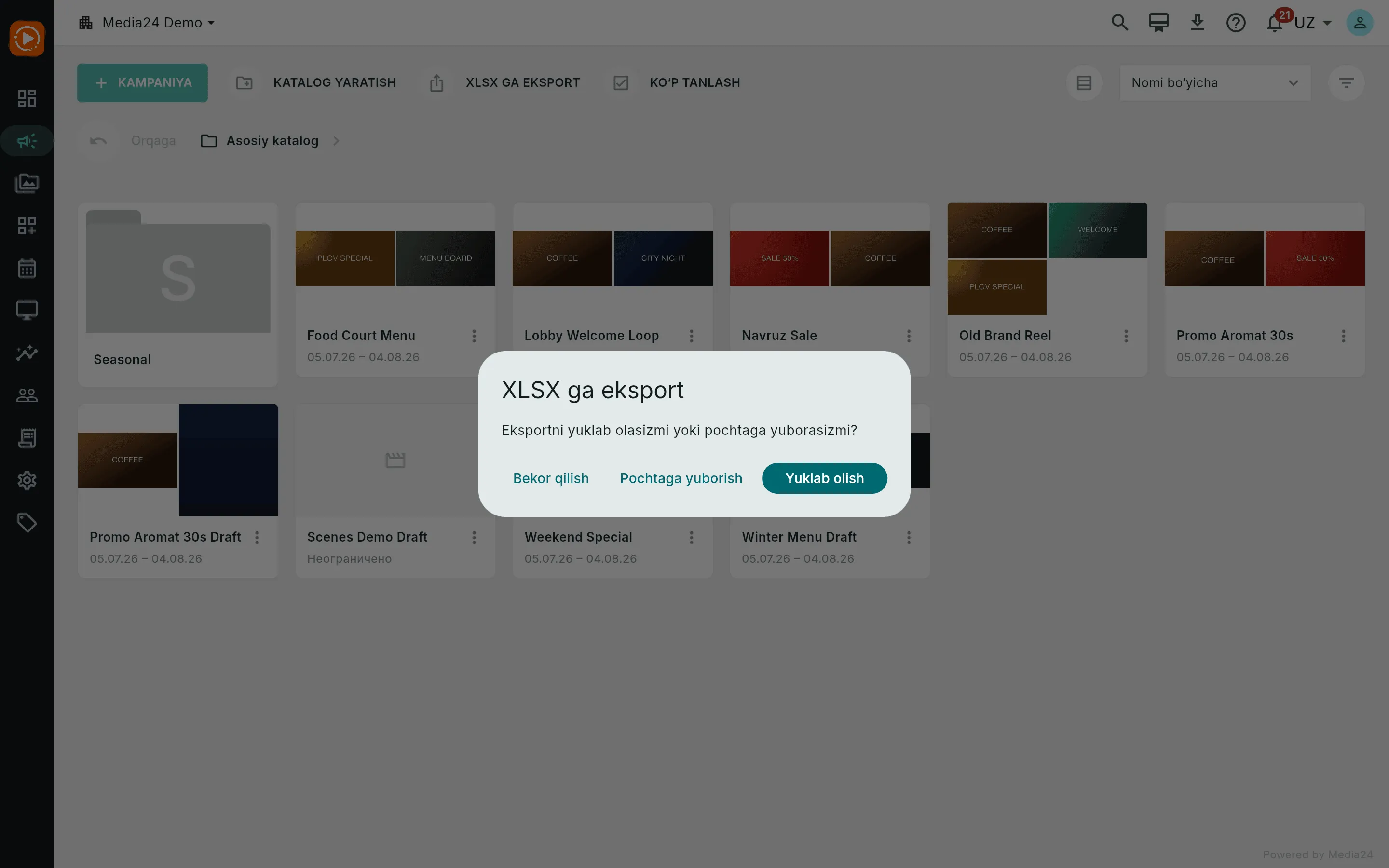Open the help question mark icon

coord(1236,22)
